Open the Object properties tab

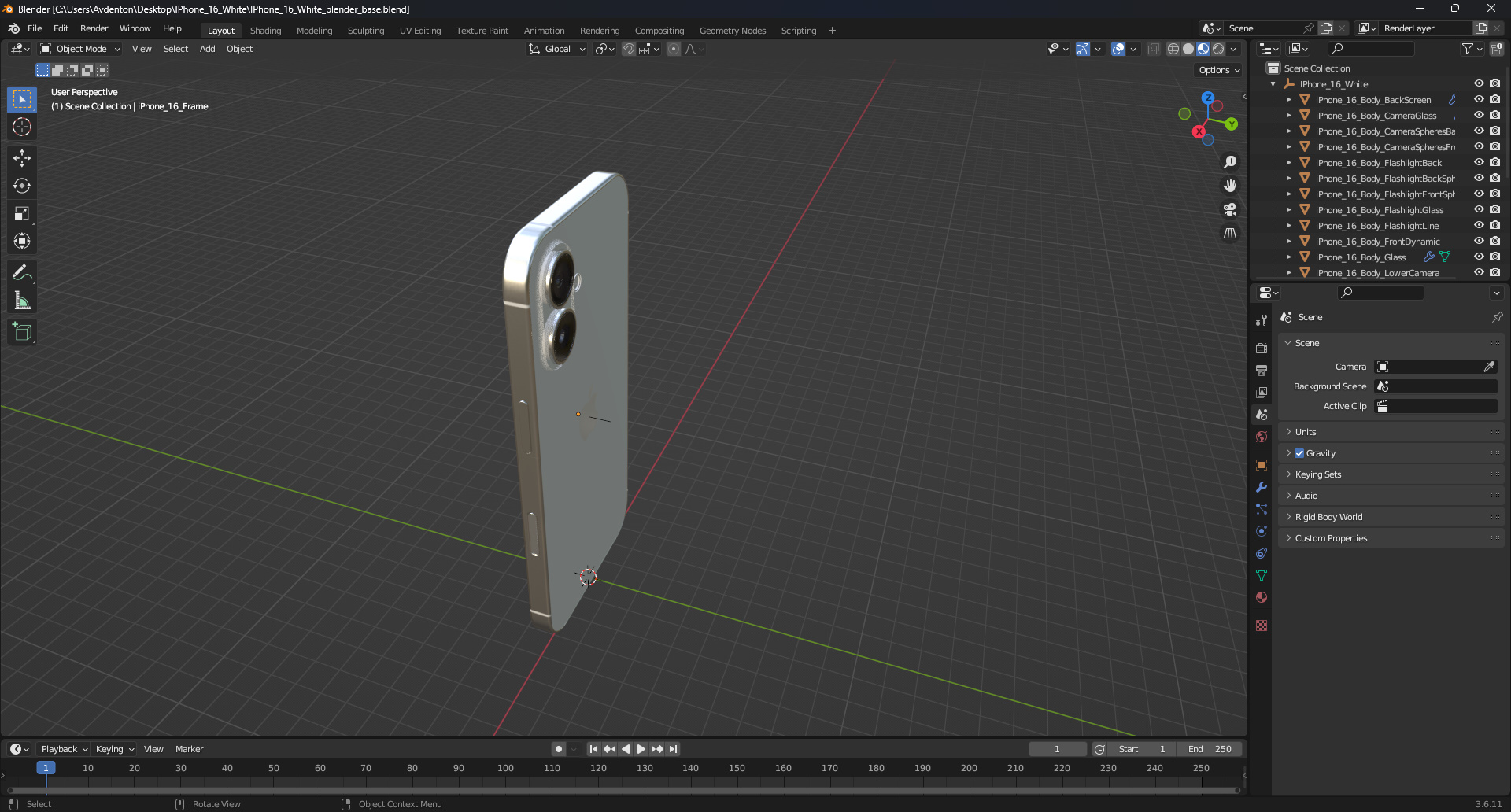pyautogui.click(x=1262, y=465)
